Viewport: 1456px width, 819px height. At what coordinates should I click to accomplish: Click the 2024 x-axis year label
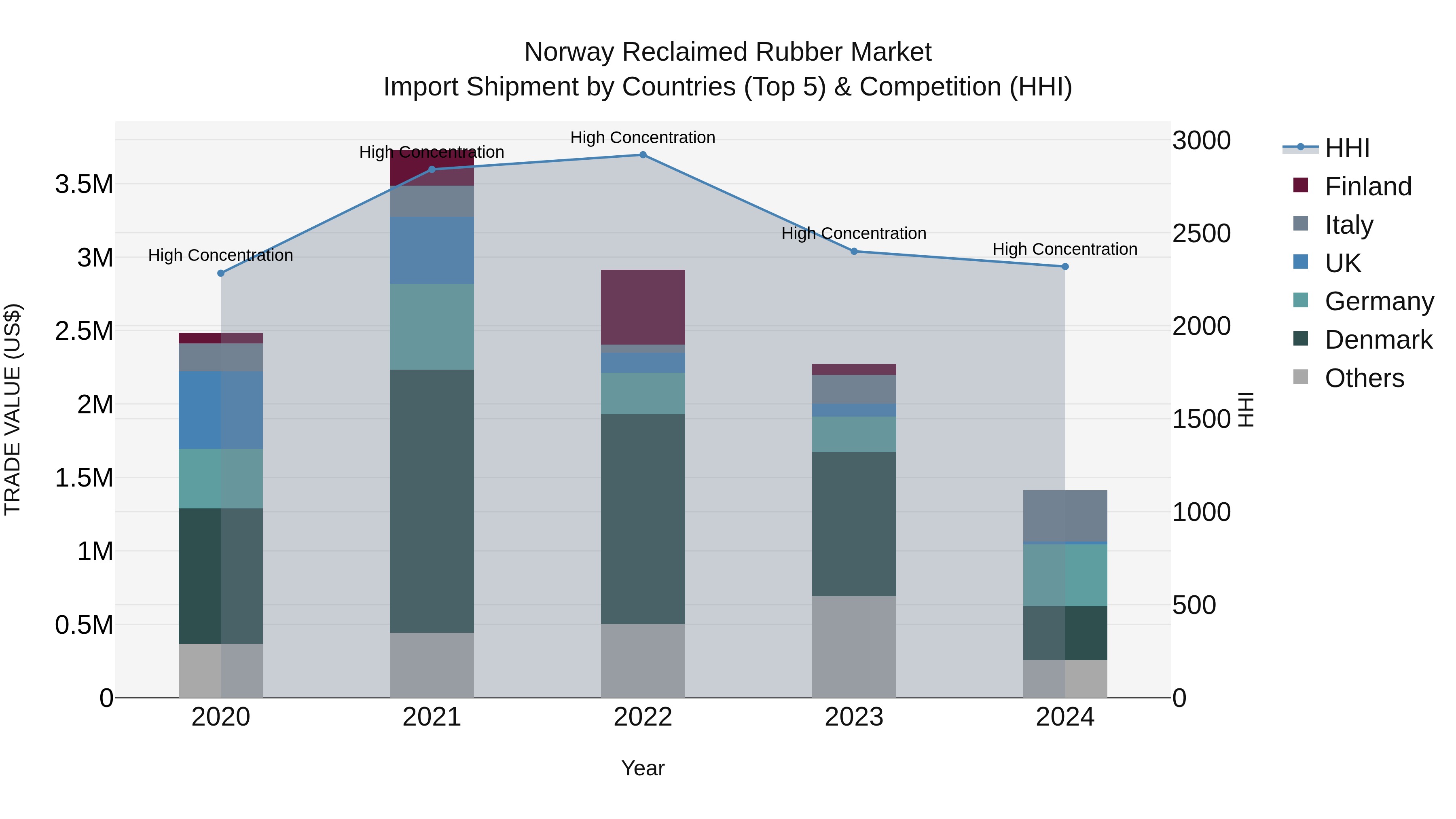(x=1065, y=717)
